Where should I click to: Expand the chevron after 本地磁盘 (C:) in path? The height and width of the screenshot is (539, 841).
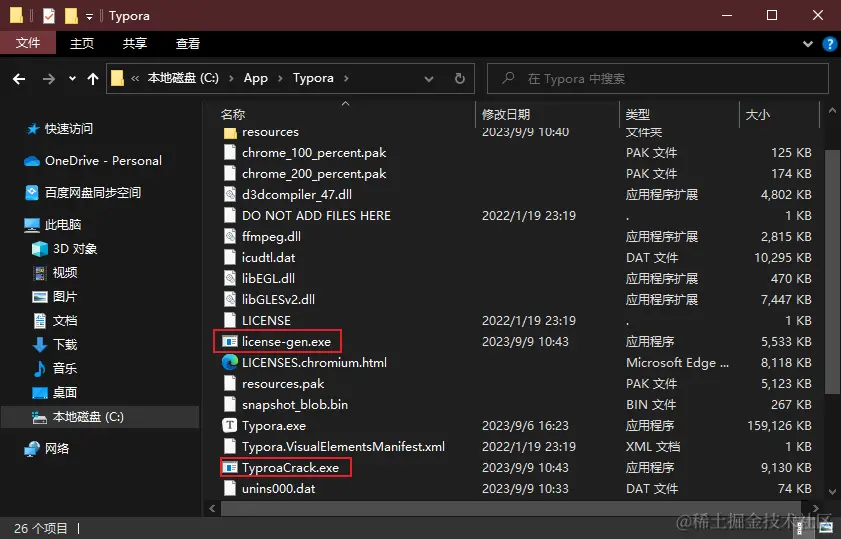click(231, 78)
